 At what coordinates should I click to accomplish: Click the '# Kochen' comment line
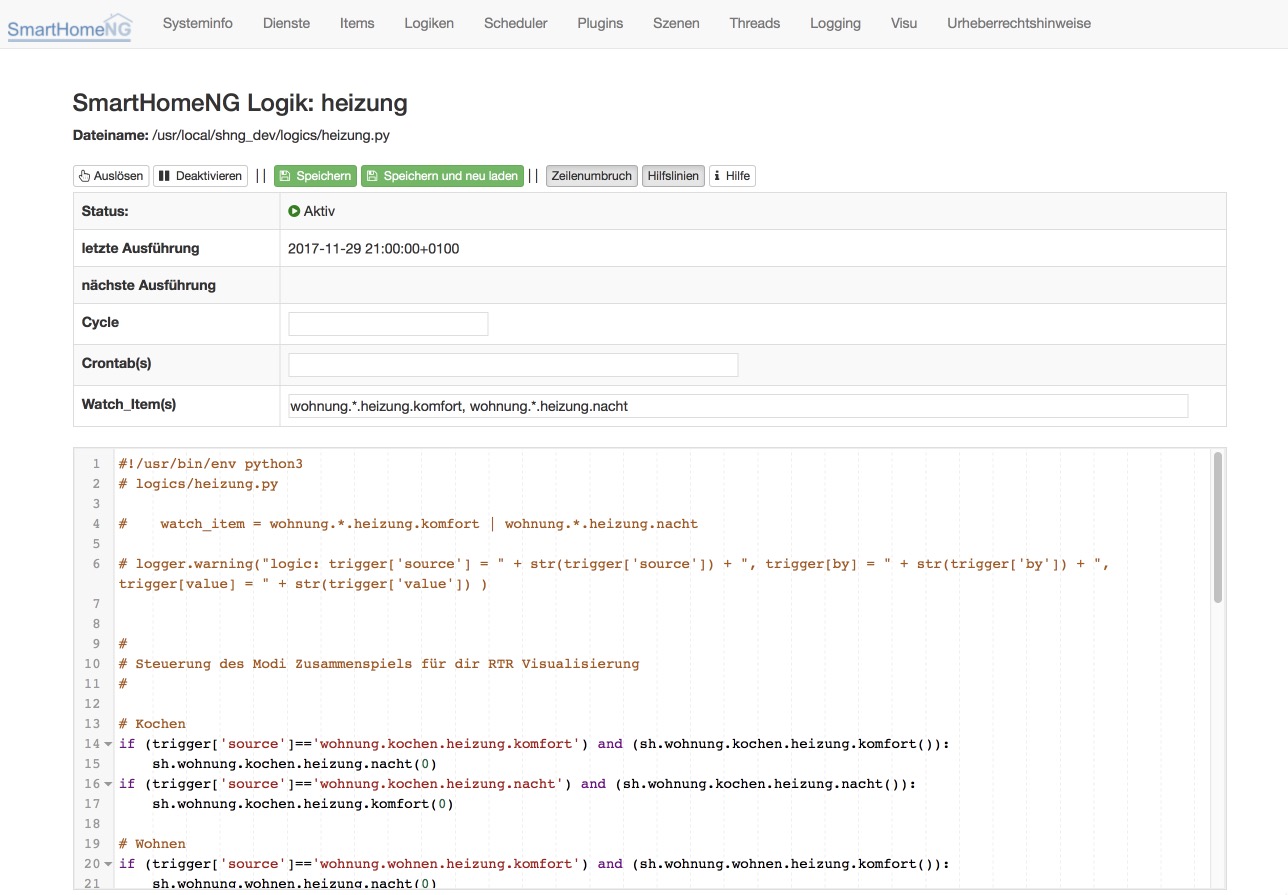point(152,724)
